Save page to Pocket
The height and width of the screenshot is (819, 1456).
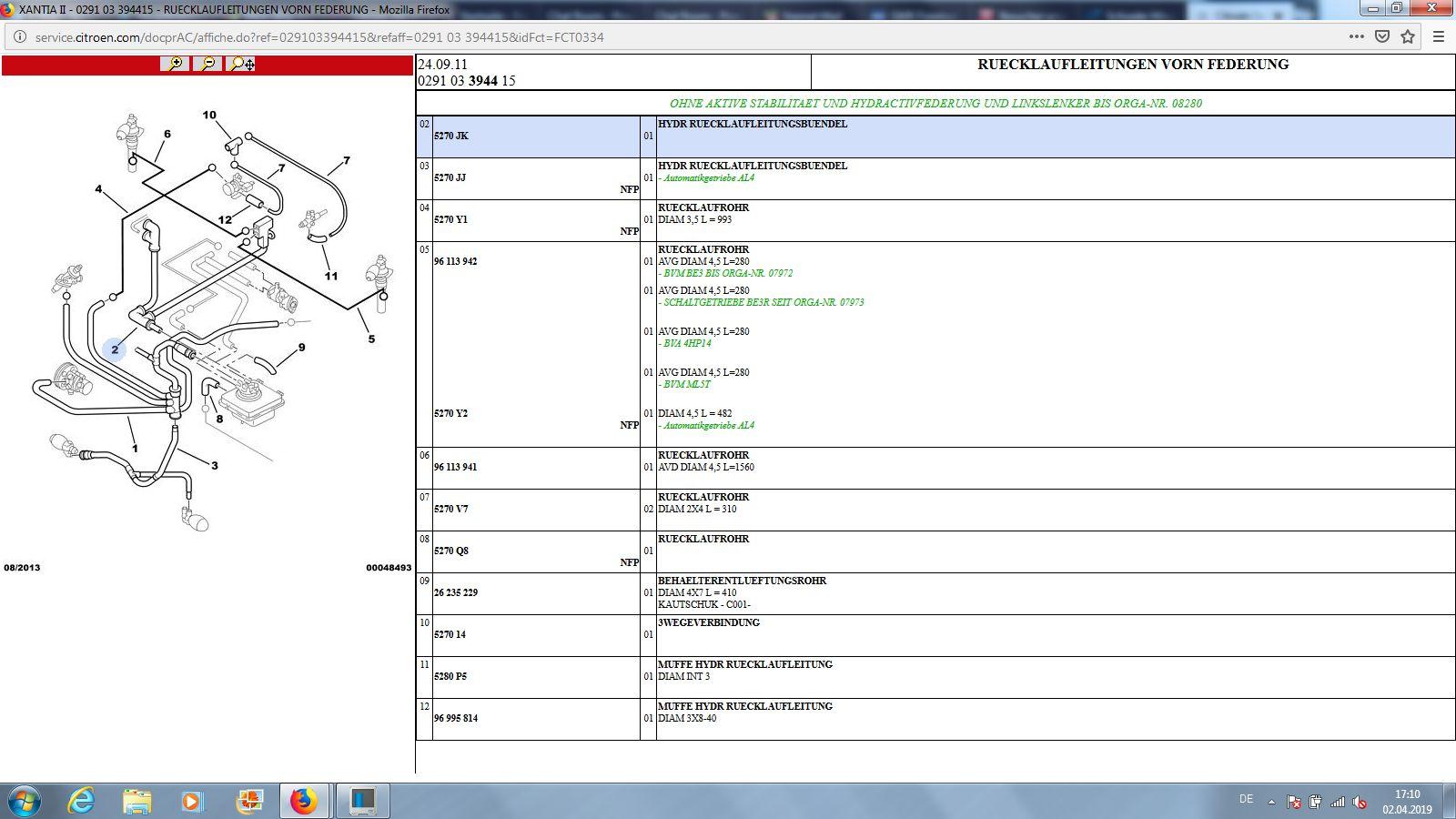tap(1381, 37)
